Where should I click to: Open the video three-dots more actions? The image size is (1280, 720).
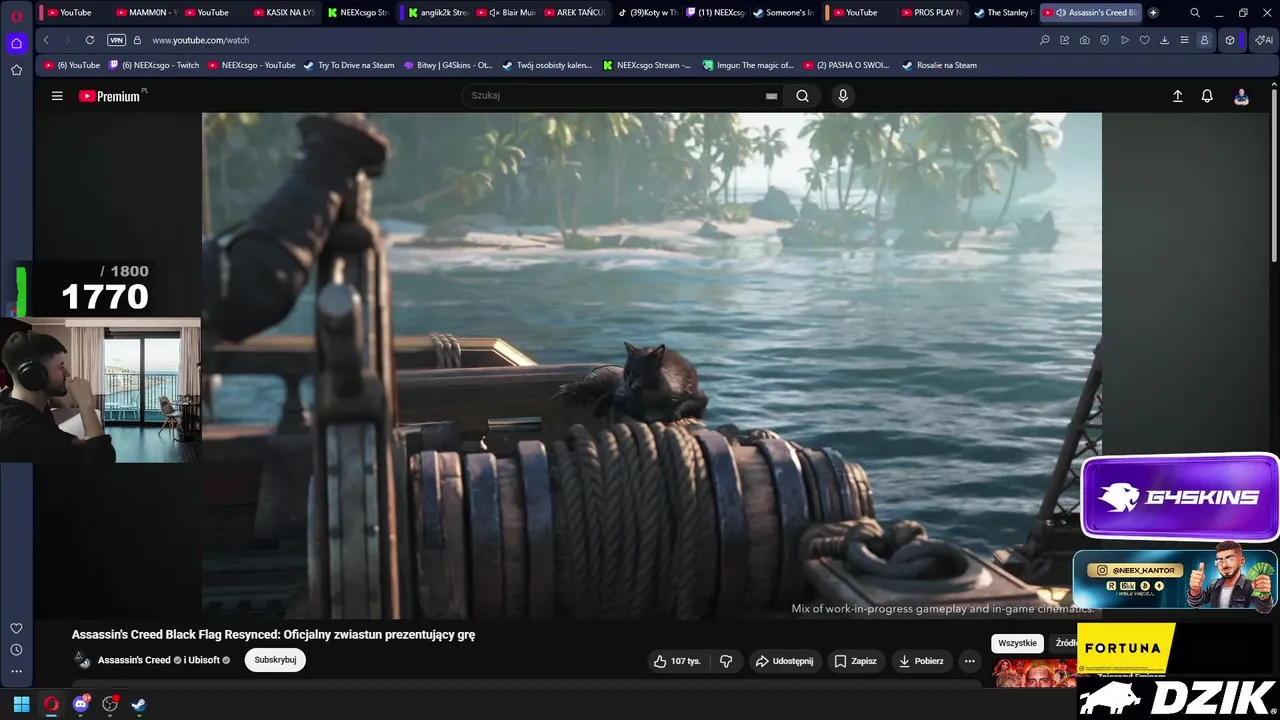(969, 661)
